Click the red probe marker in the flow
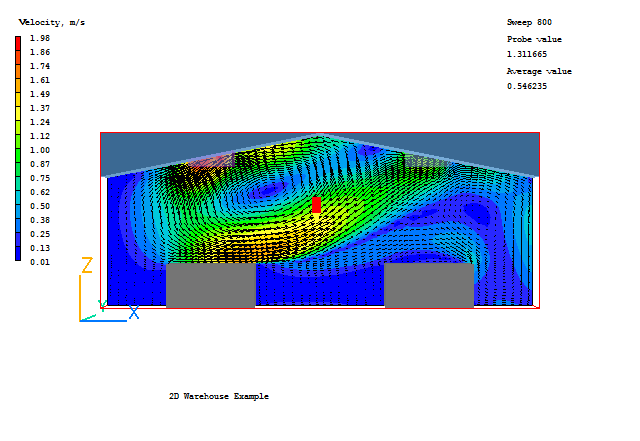 pyautogui.click(x=316, y=205)
